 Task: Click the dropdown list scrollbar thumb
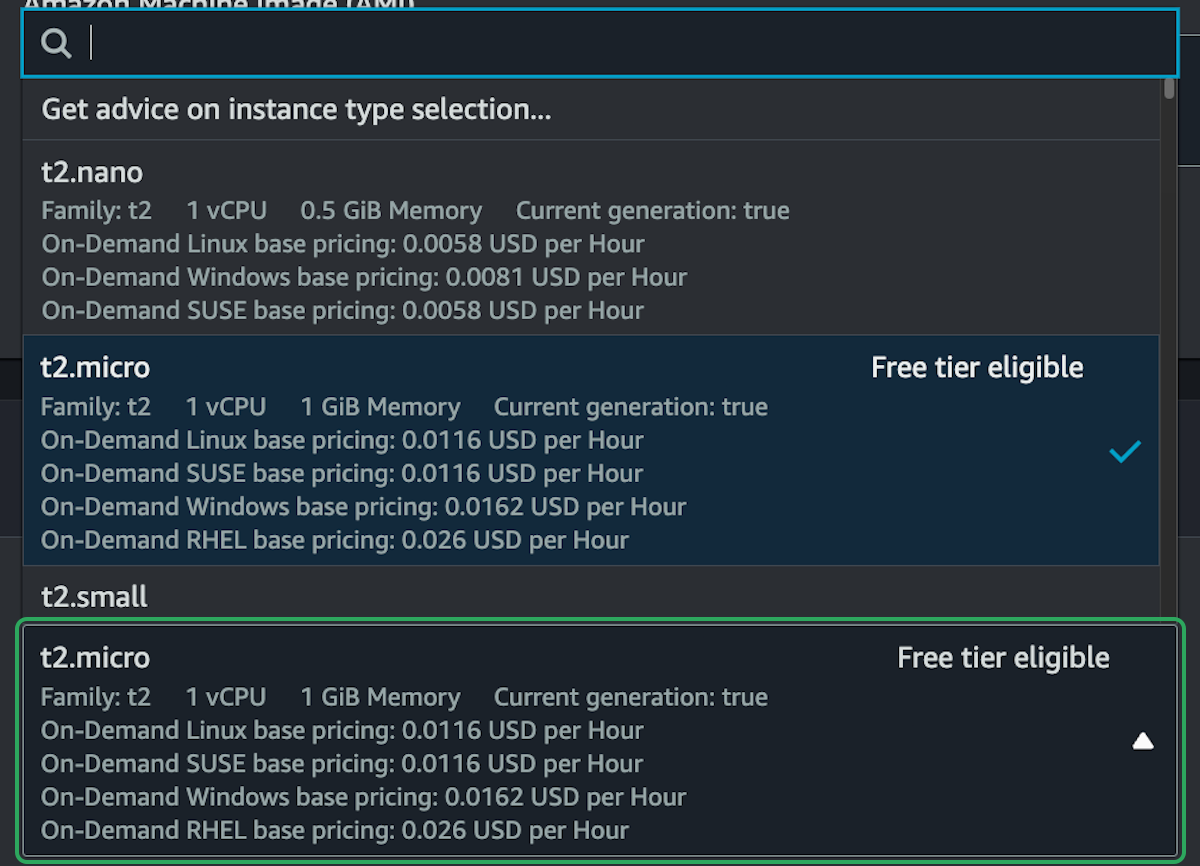pos(1169,88)
